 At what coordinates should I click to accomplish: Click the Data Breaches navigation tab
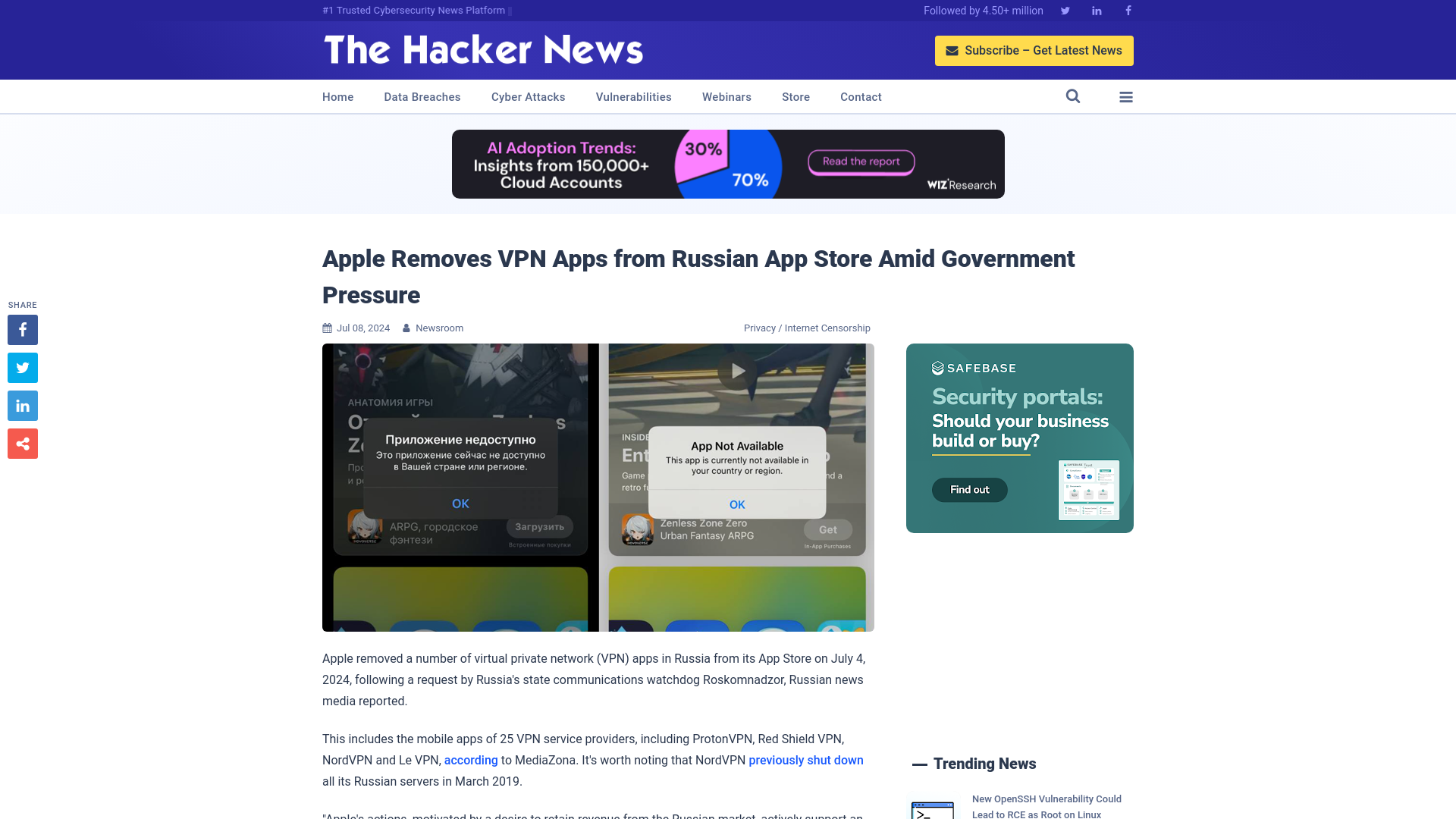tap(422, 97)
